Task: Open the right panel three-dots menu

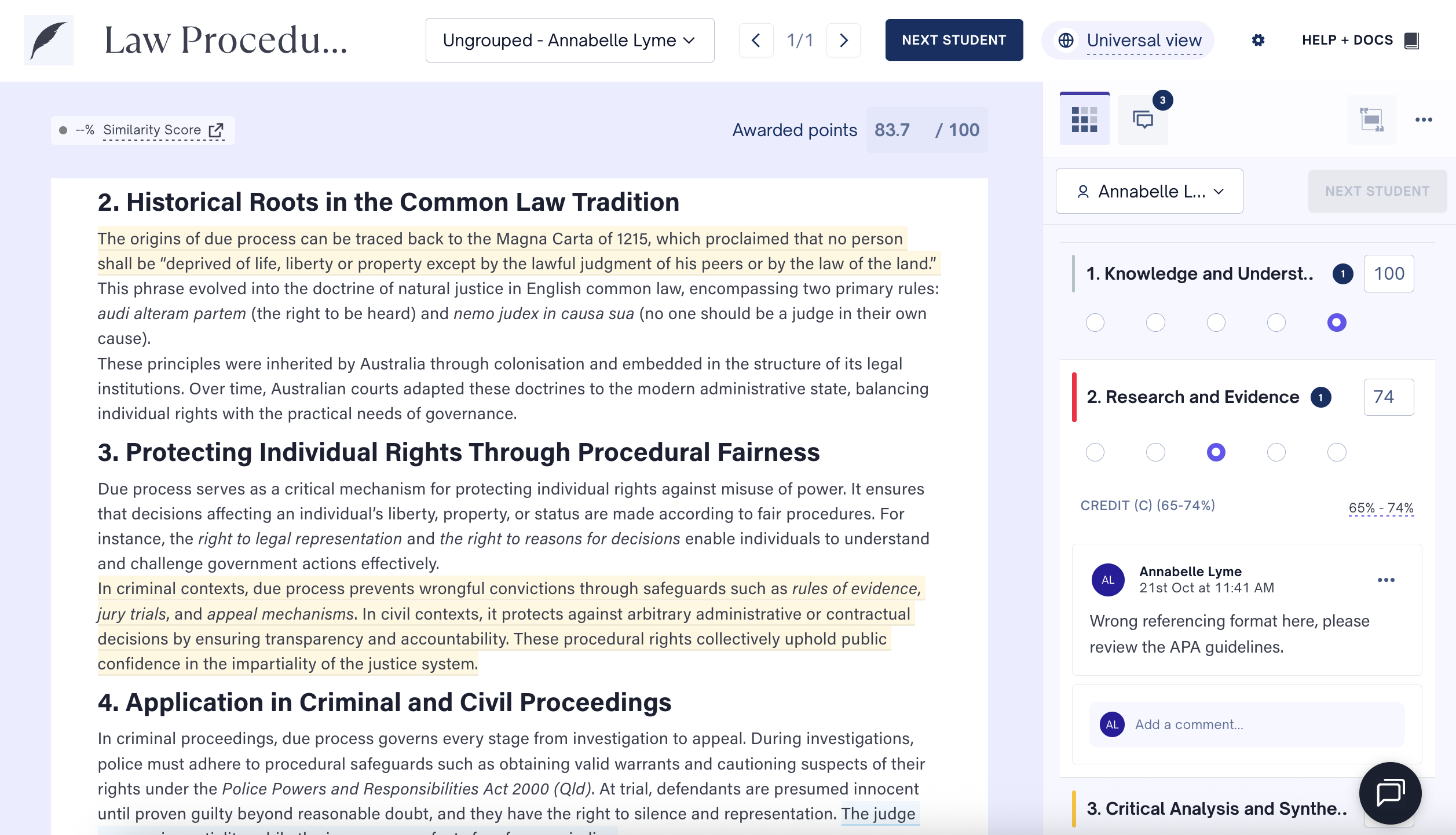Action: (1424, 120)
